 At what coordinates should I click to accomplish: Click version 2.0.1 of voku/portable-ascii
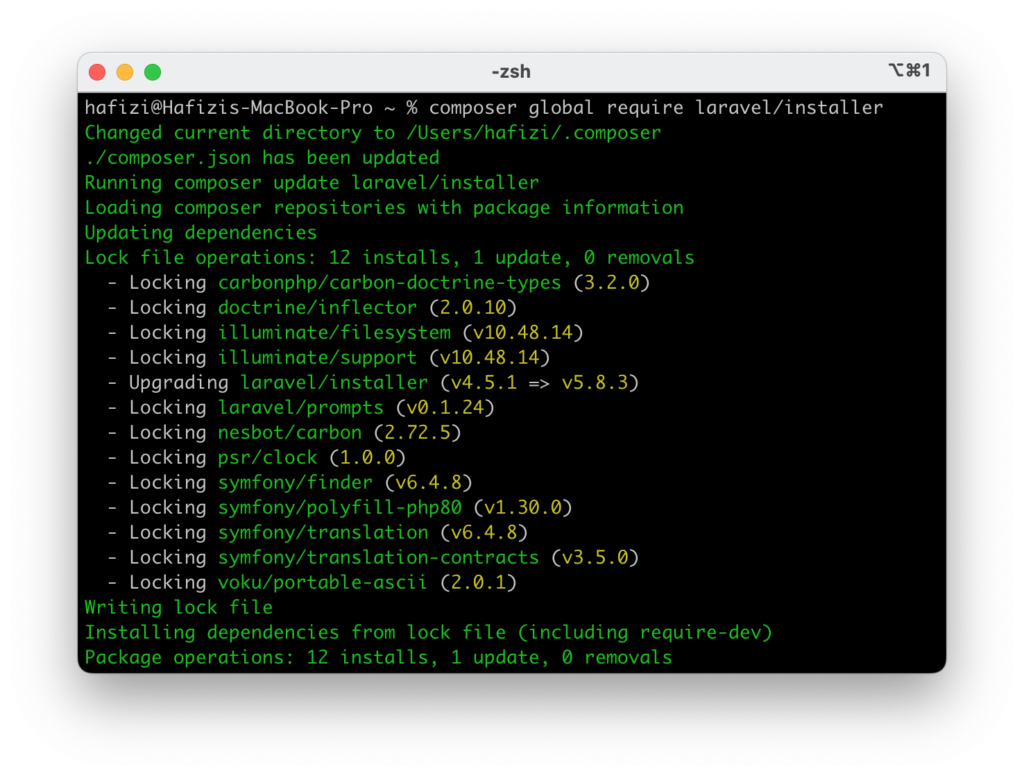point(479,583)
